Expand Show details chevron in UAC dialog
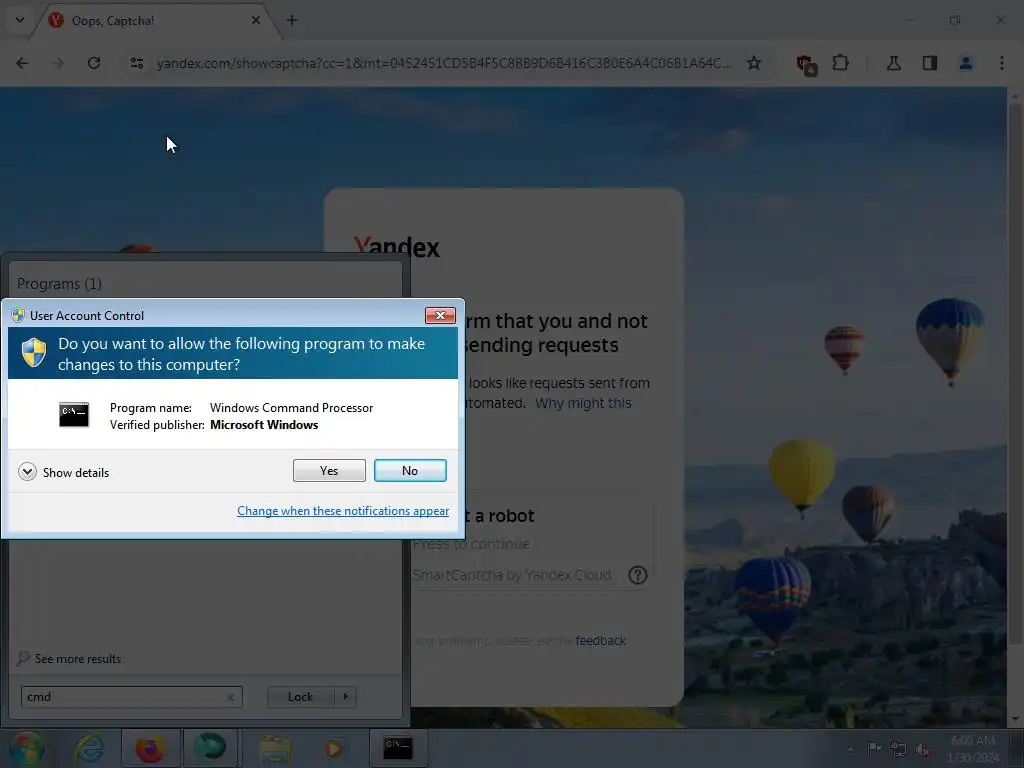Image resolution: width=1024 pixels, height=768 pixels. coord(27,472)
